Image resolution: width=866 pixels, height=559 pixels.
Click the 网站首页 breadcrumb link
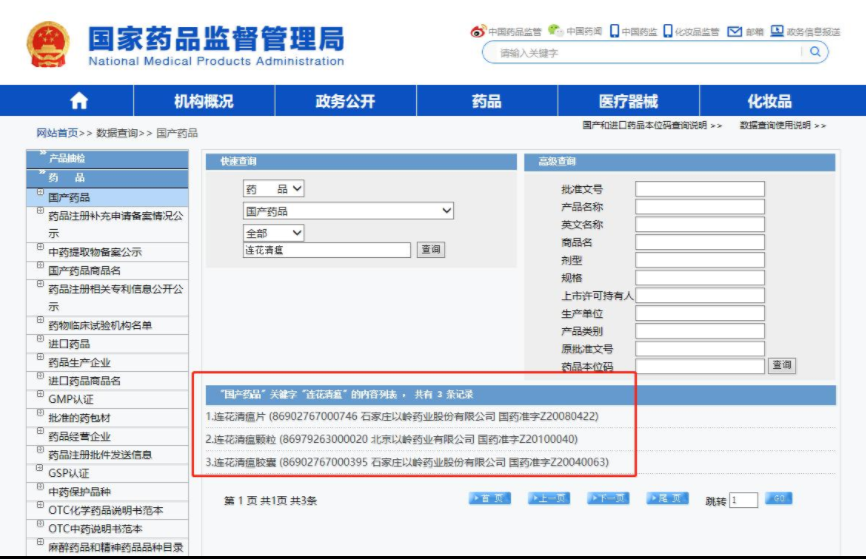coord(57,133)
